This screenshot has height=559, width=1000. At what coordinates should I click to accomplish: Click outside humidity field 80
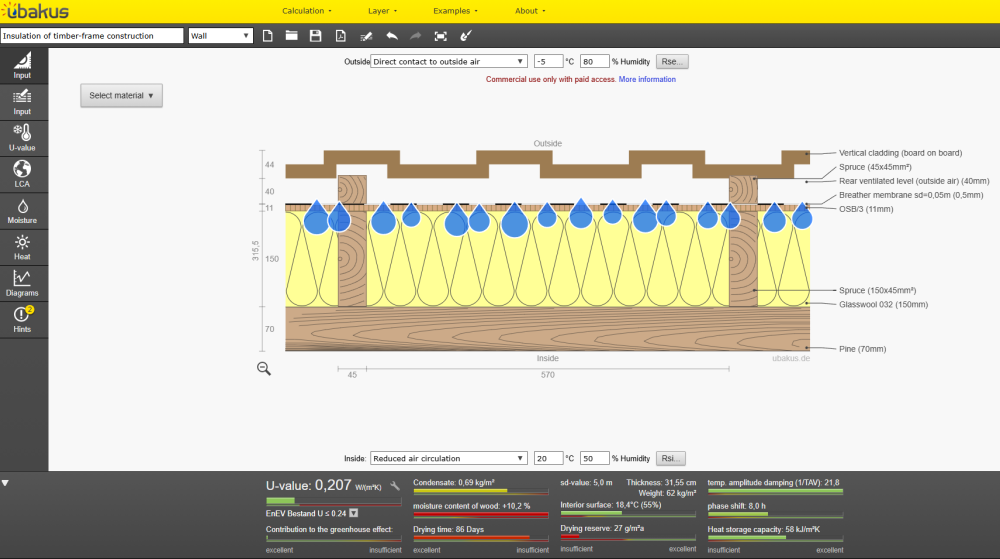point(594,62)
